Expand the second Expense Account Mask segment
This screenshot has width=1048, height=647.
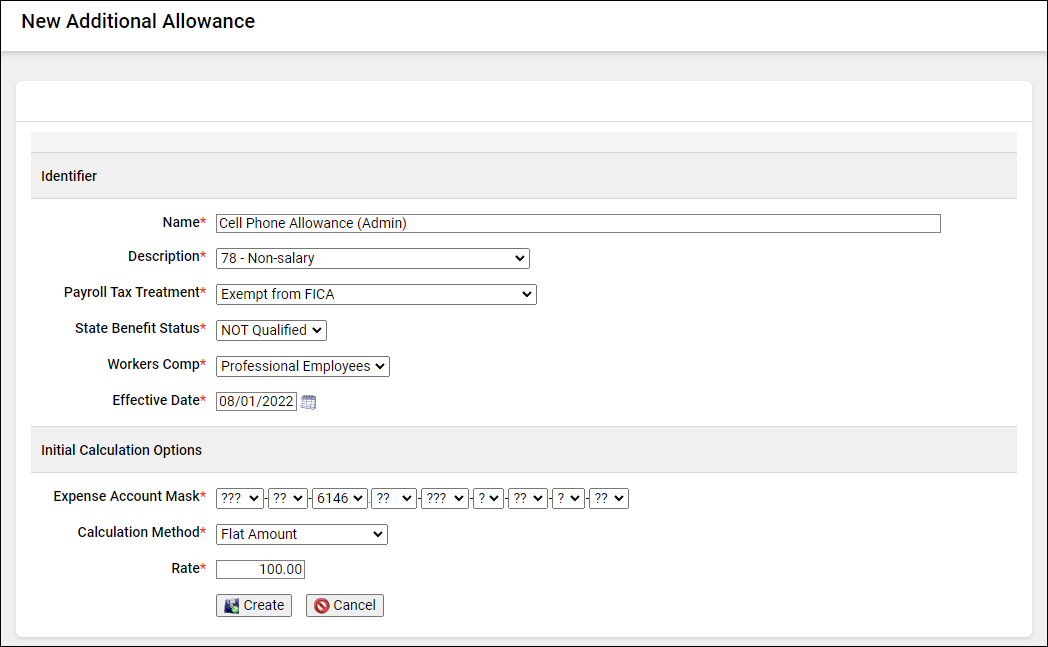coord(288,498)
